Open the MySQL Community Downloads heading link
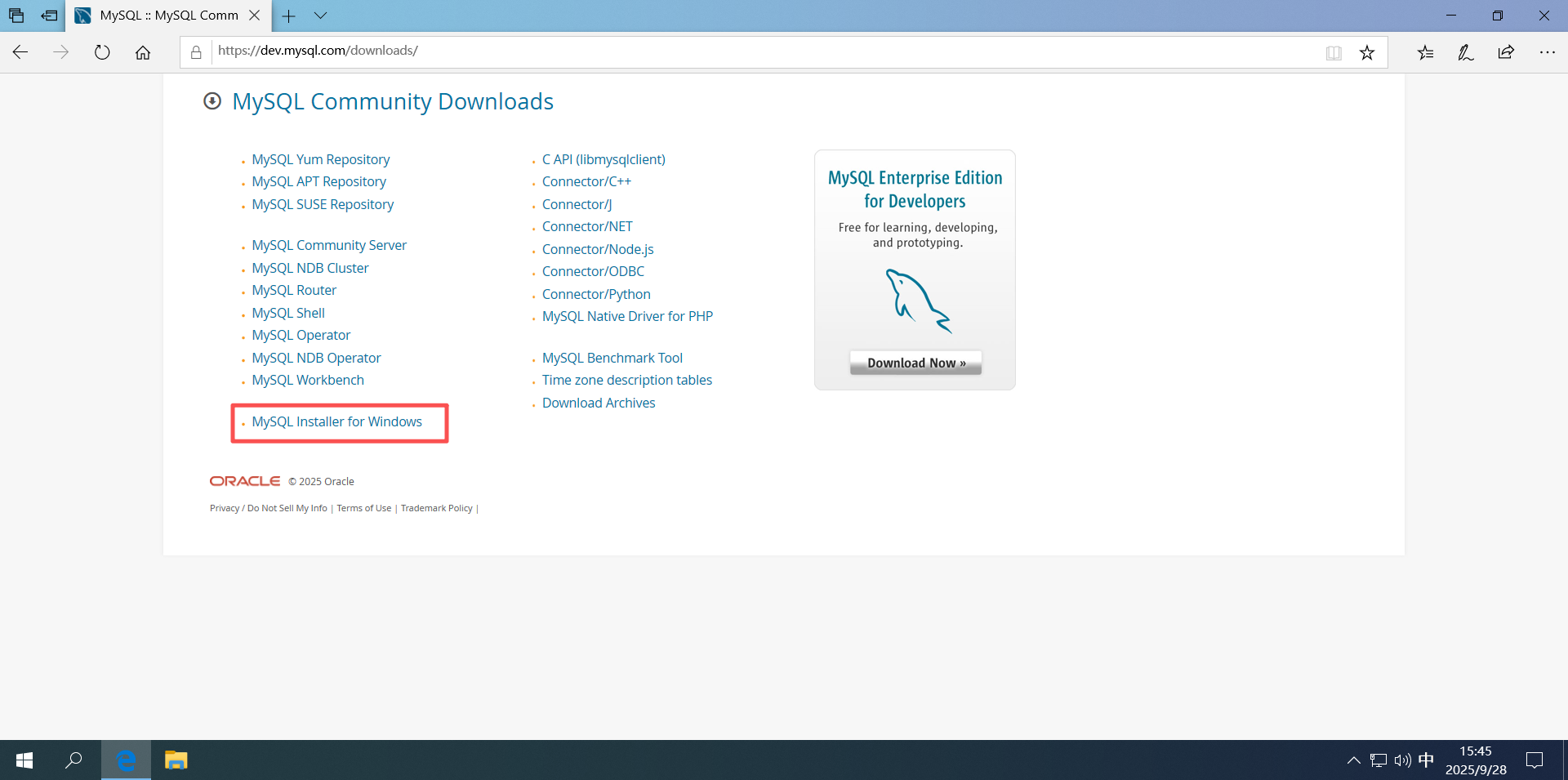1568x780 pixels. 393,101
